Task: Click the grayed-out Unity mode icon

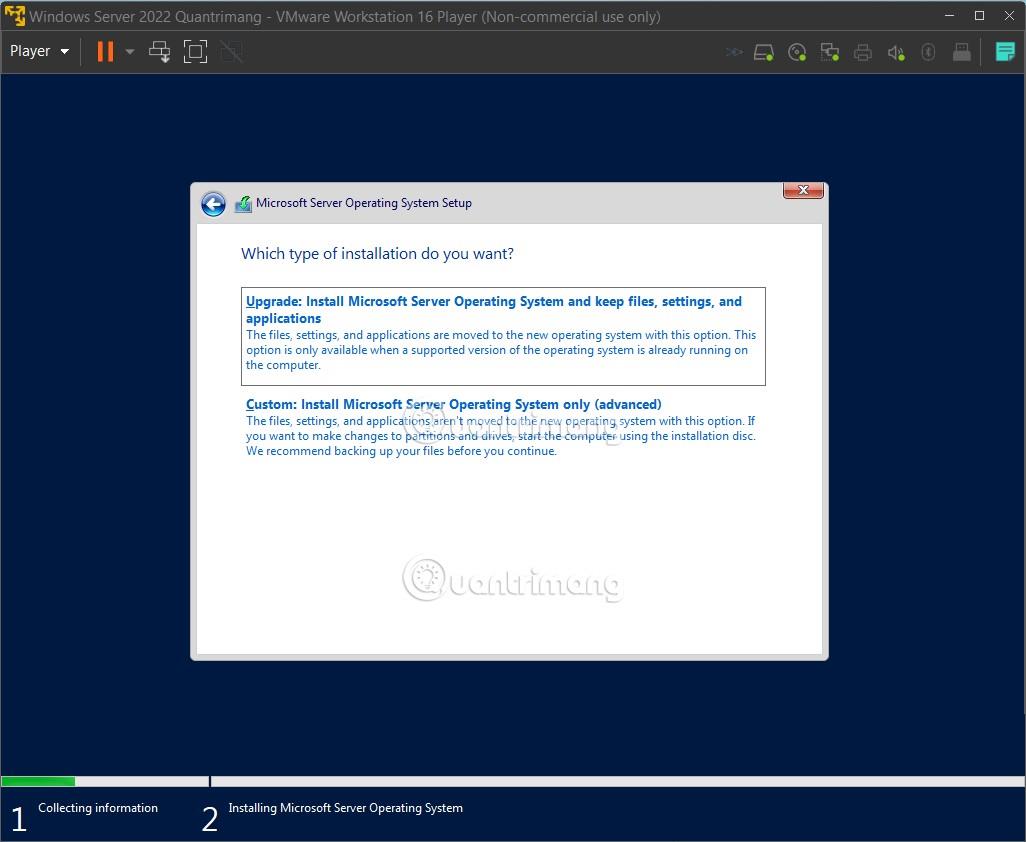Action: click(x=231, y=51)
